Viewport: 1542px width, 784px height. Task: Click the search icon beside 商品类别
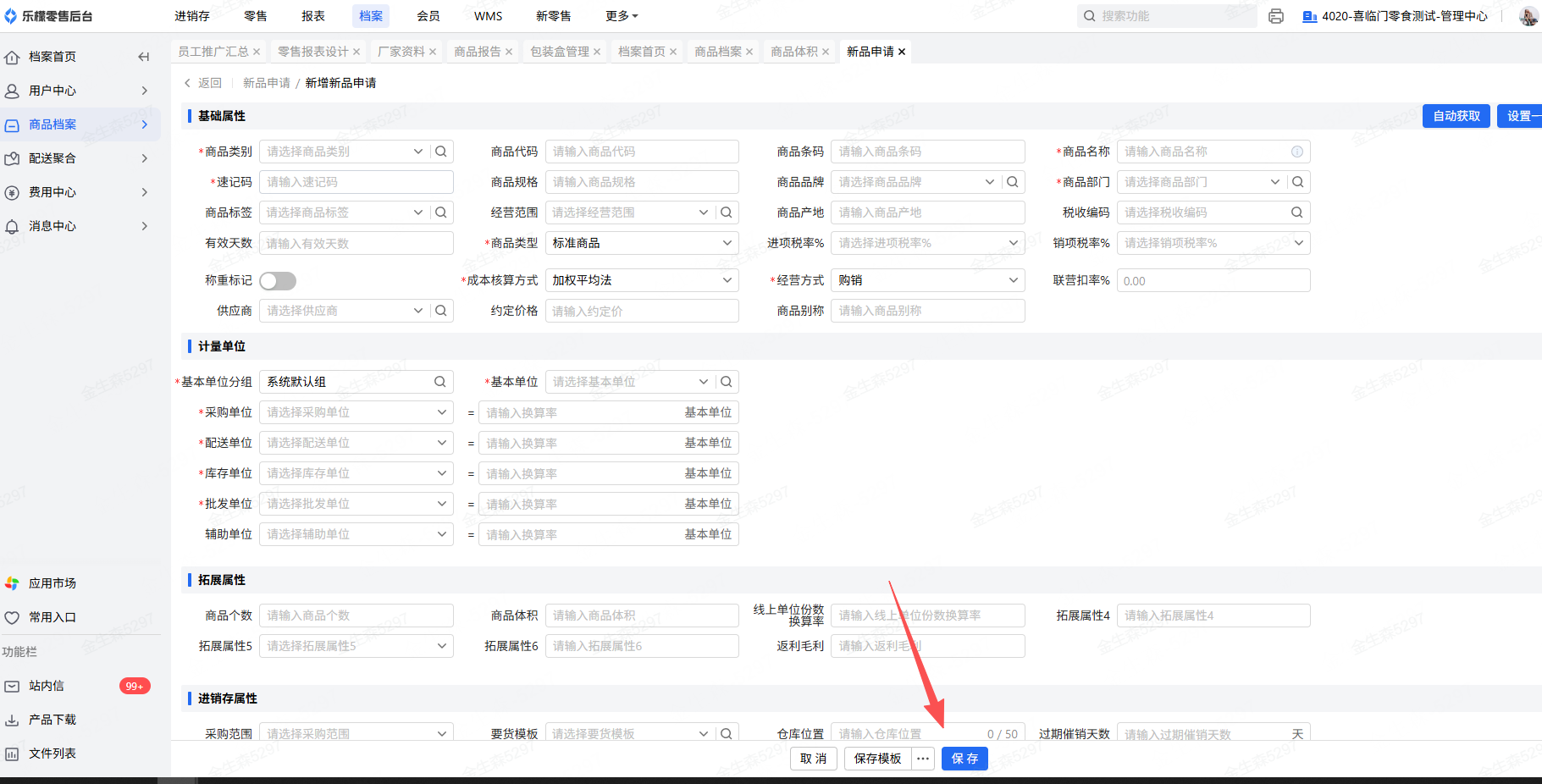(x=441, y=152)
